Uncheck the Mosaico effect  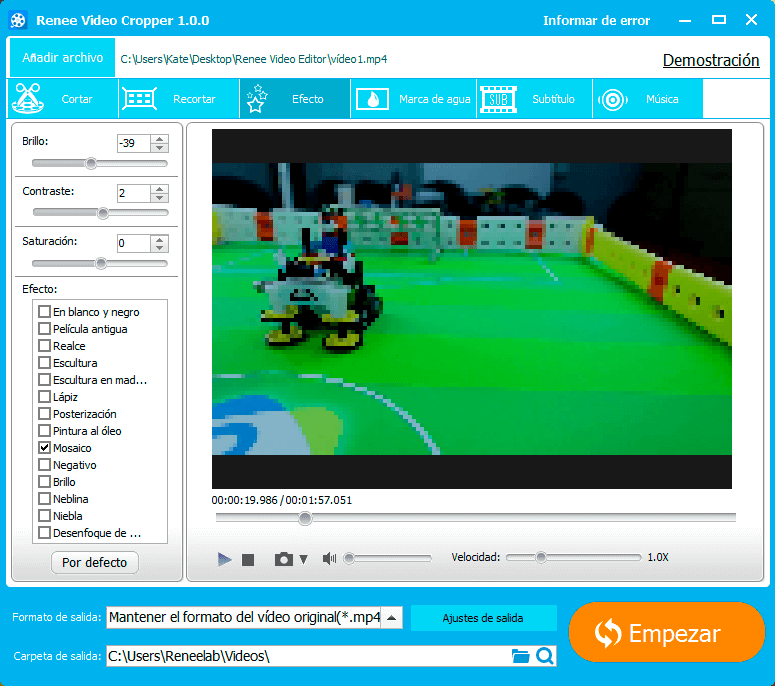[44, 448]
